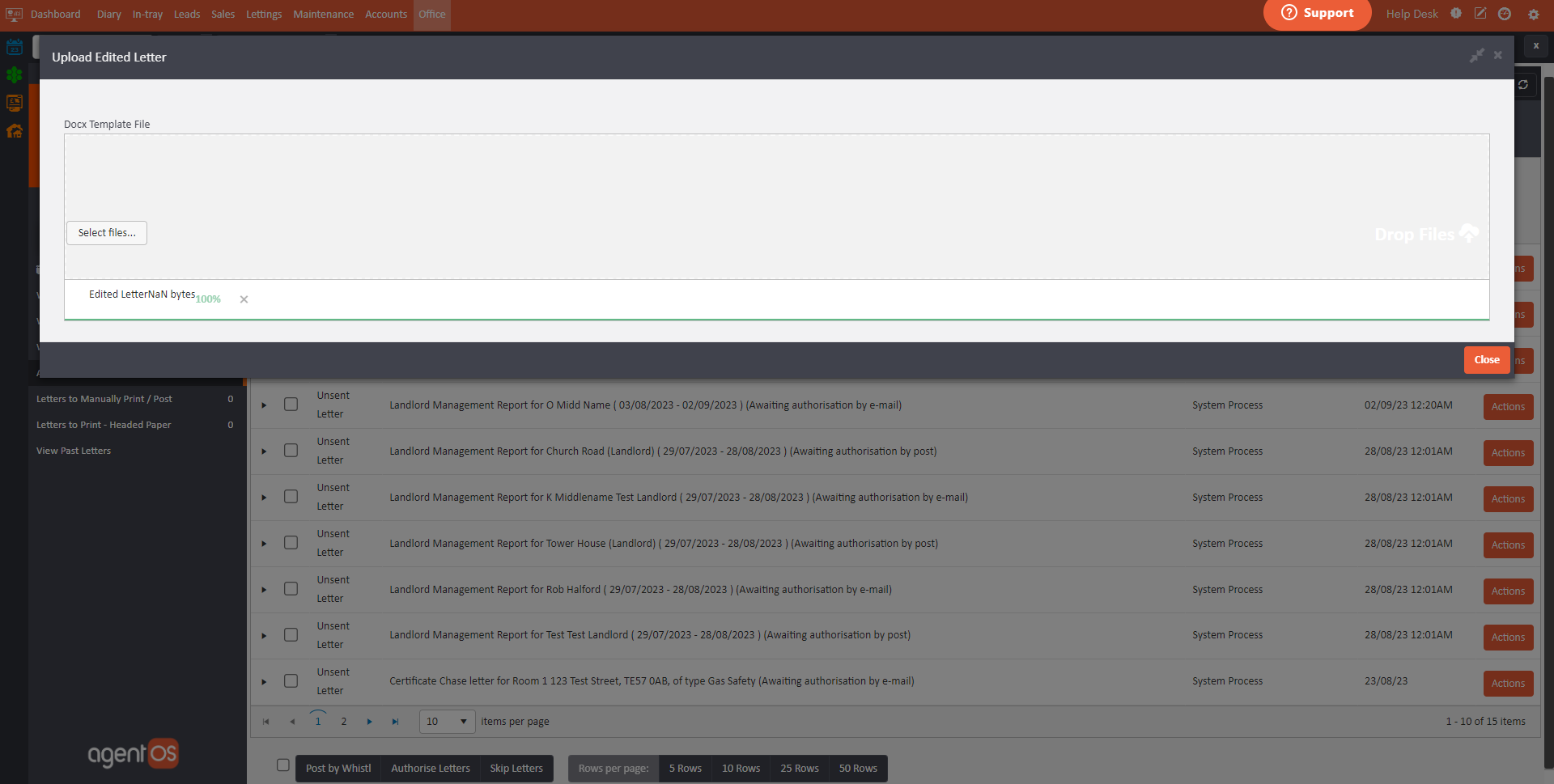Go to the Accounts menu
Viewport: 1554px width, 784px height.
385,15
